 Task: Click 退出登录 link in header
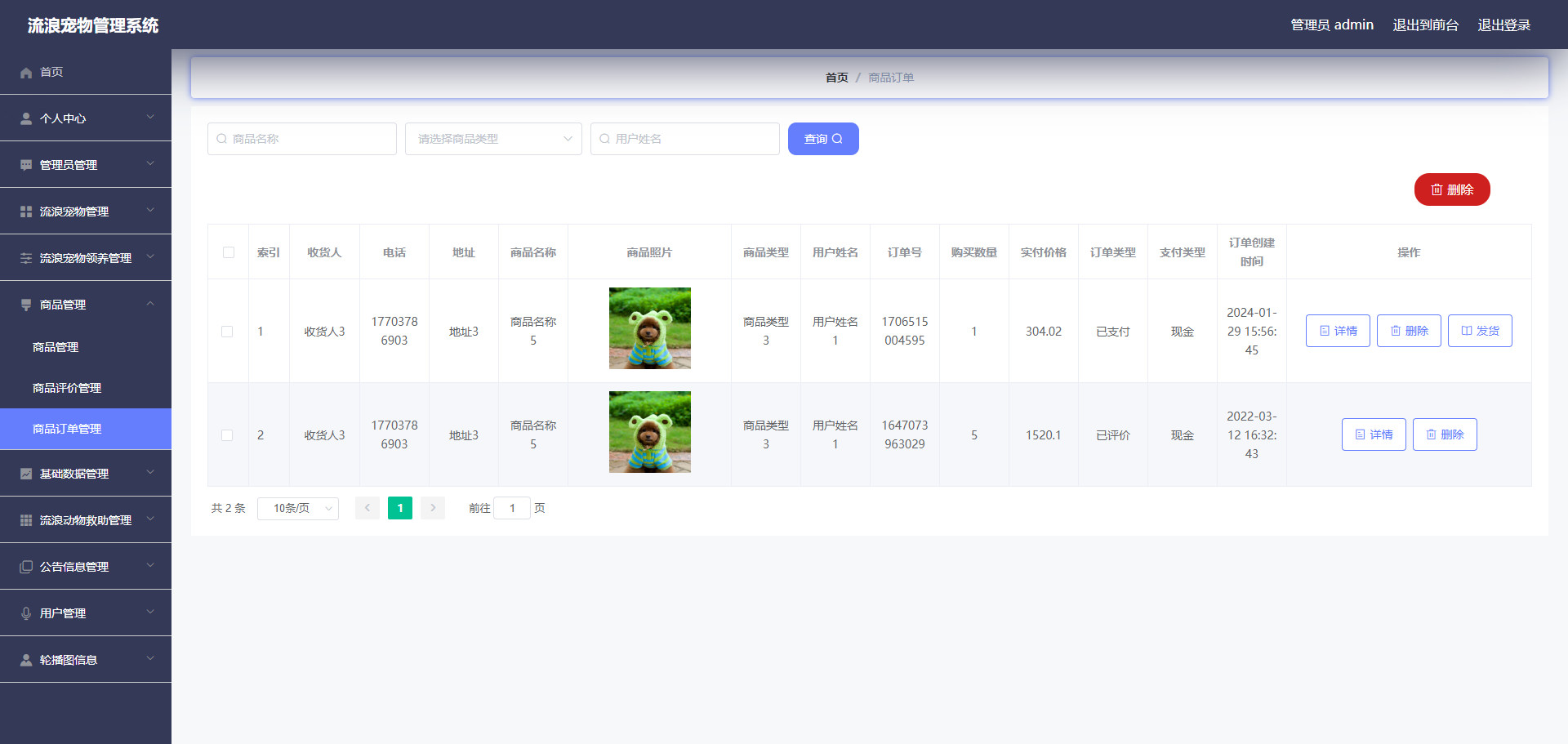pyautogui.click(x=1504, y=25)
